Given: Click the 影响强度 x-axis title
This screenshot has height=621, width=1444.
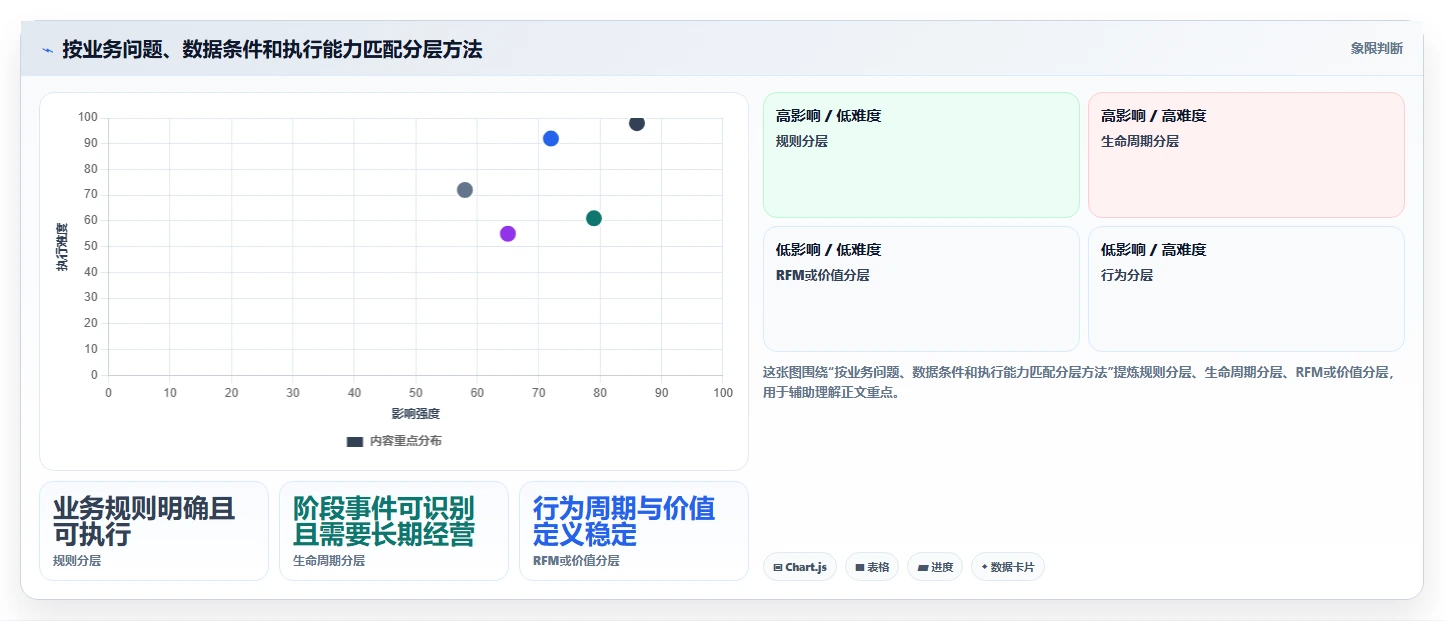Looking at the screenshot, I should tap(415, 413).
